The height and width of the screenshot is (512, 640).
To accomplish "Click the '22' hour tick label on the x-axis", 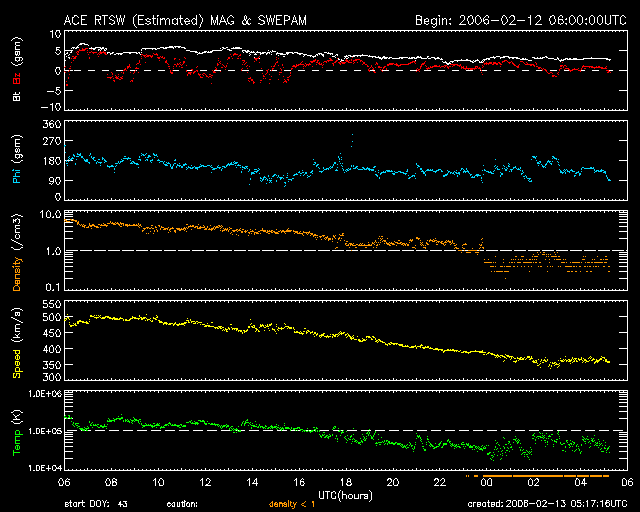I will coord(440,482).
